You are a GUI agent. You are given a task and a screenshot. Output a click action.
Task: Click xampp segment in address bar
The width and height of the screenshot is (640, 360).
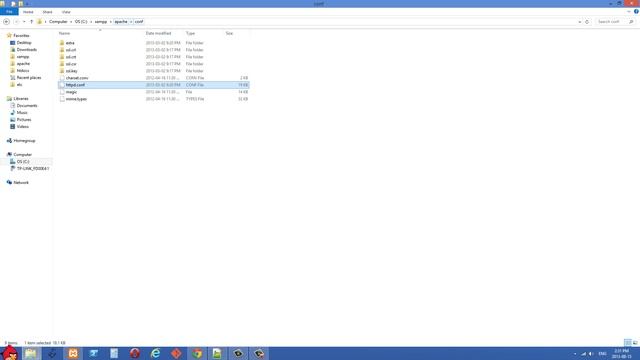pyautogui.click(x=101, y=22)
